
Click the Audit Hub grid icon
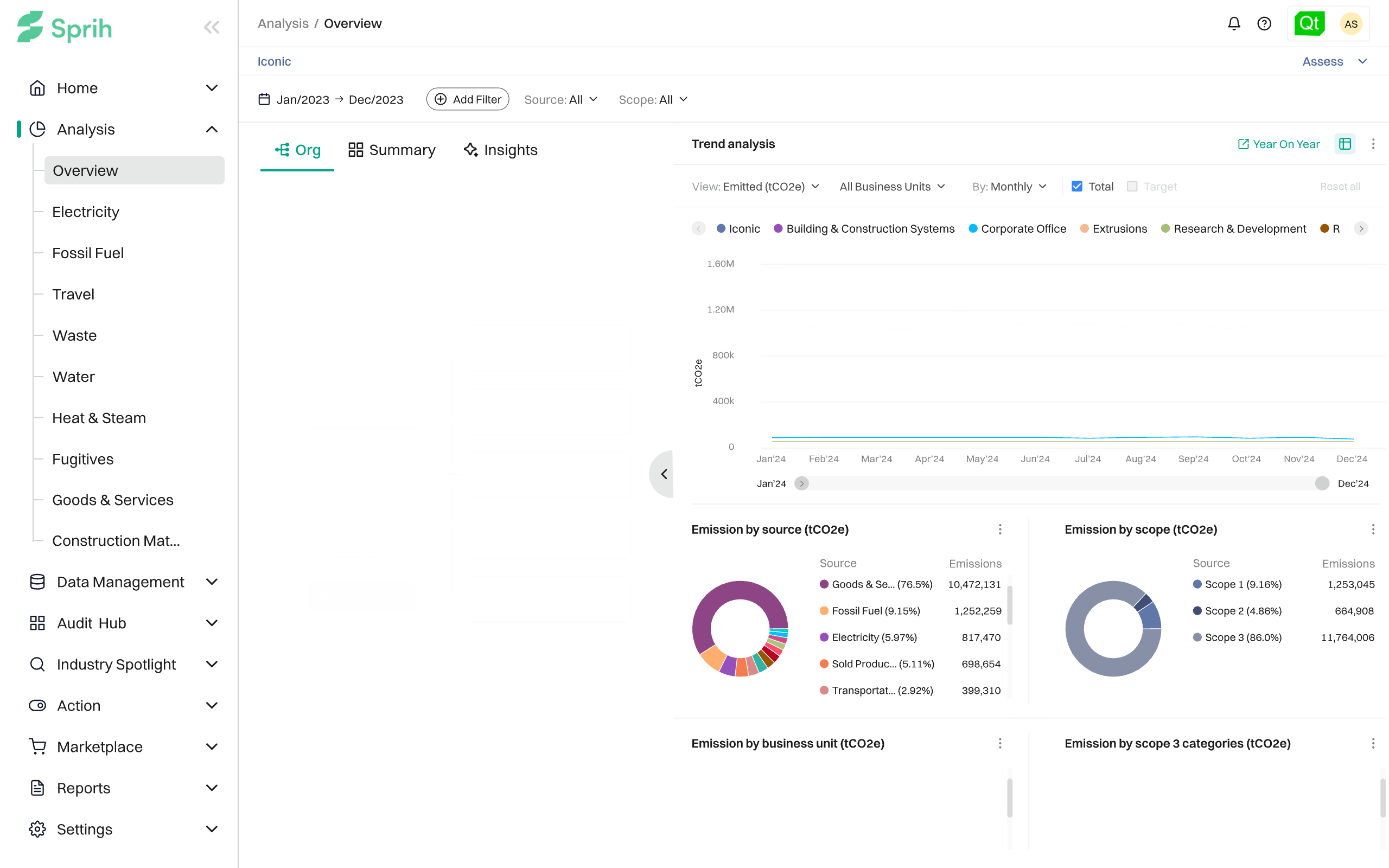pos(37,623)
